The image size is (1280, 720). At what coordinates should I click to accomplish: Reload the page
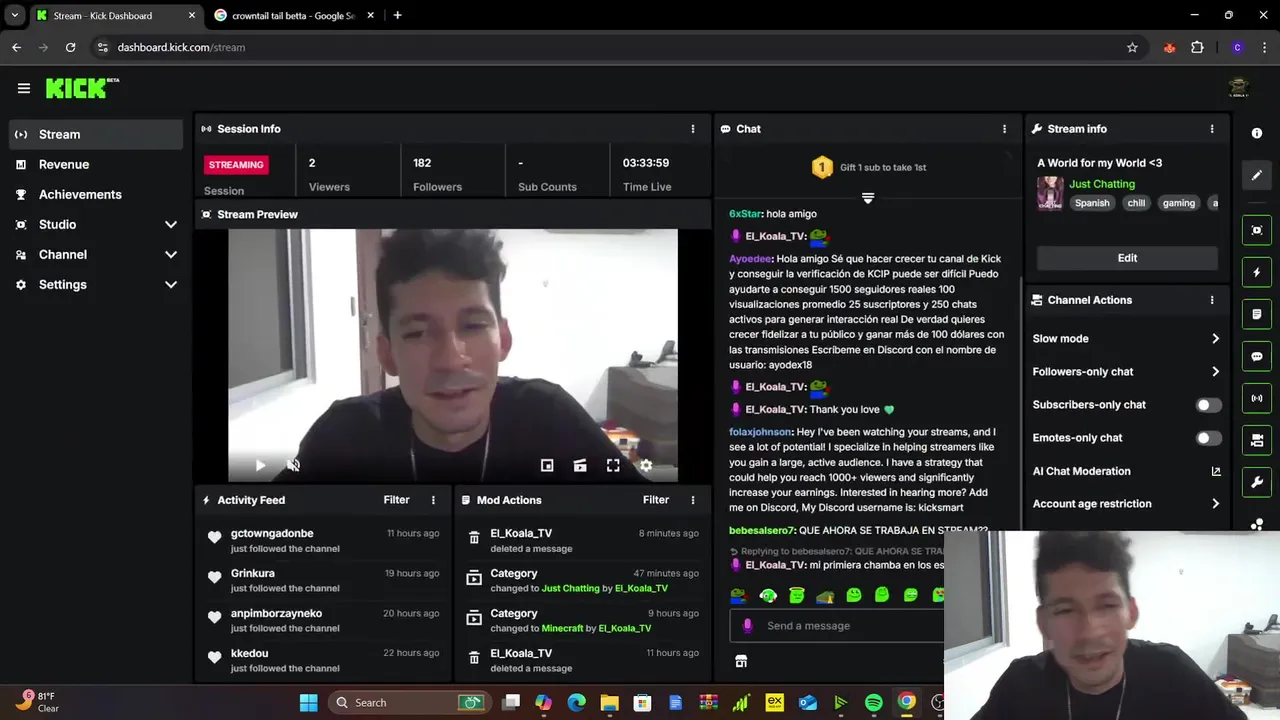coord(70,47)
